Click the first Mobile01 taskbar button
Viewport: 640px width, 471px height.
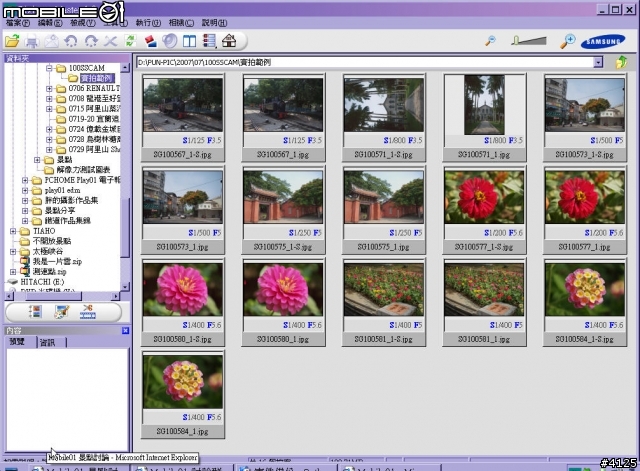[80, 468]
